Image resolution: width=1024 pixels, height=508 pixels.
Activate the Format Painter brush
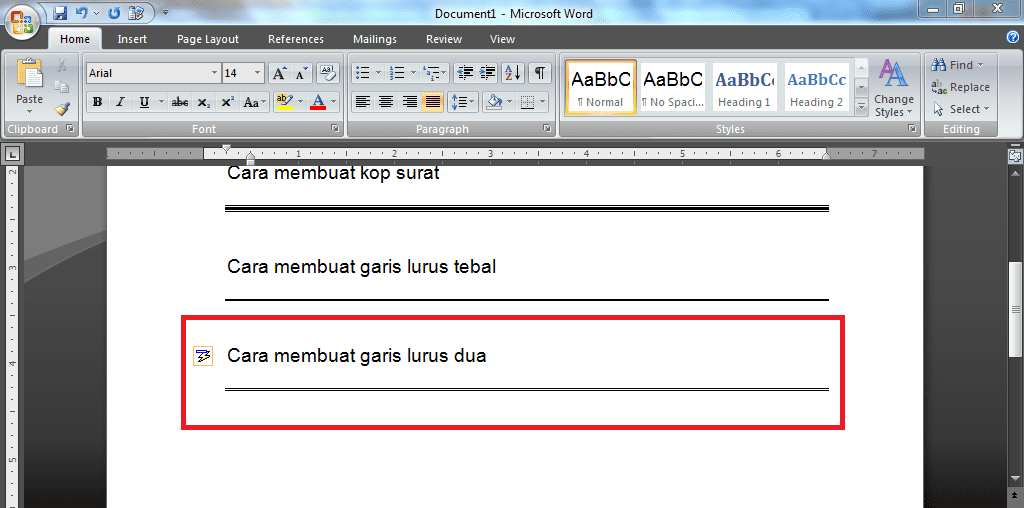(x=62, y=108)
